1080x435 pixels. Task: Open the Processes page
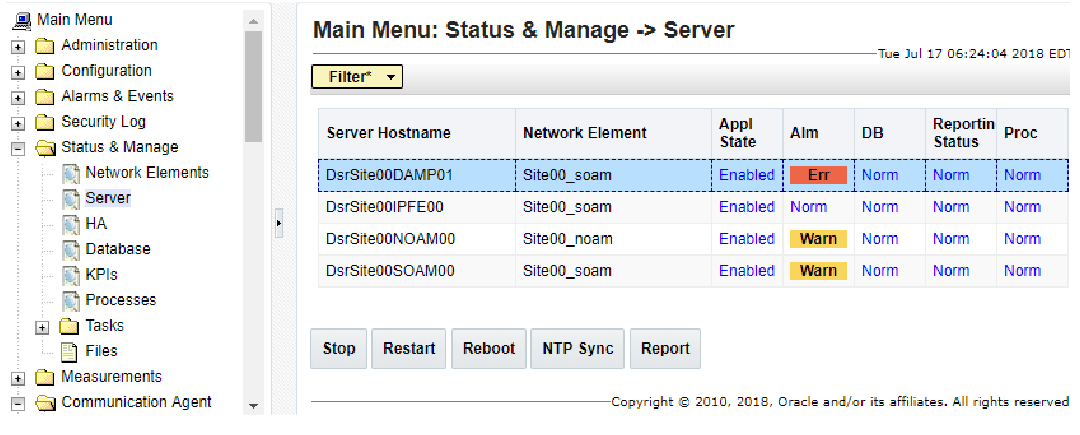tap(121, 300)
